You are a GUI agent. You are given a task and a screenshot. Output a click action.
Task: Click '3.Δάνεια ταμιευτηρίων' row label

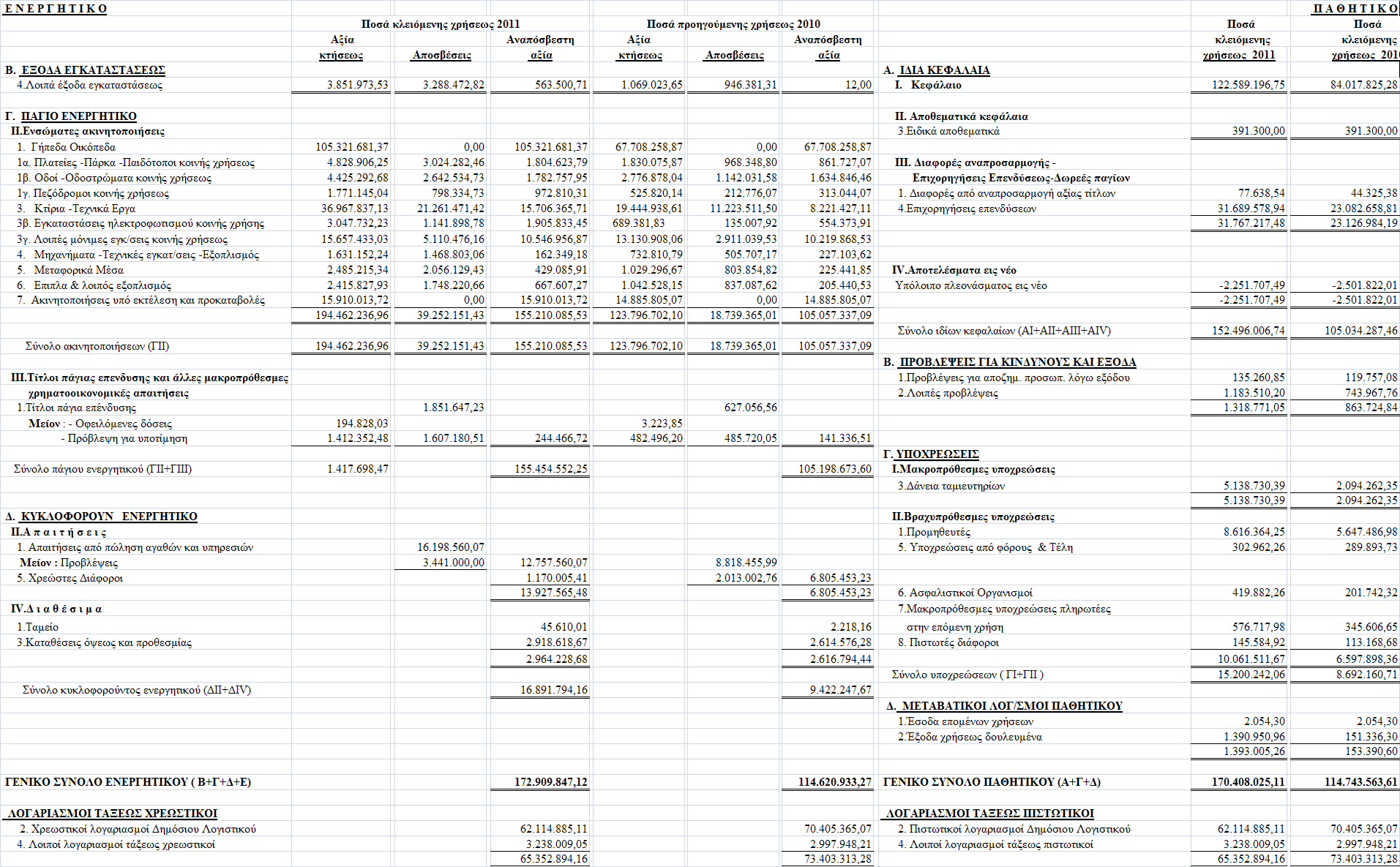tap(951, 486)
